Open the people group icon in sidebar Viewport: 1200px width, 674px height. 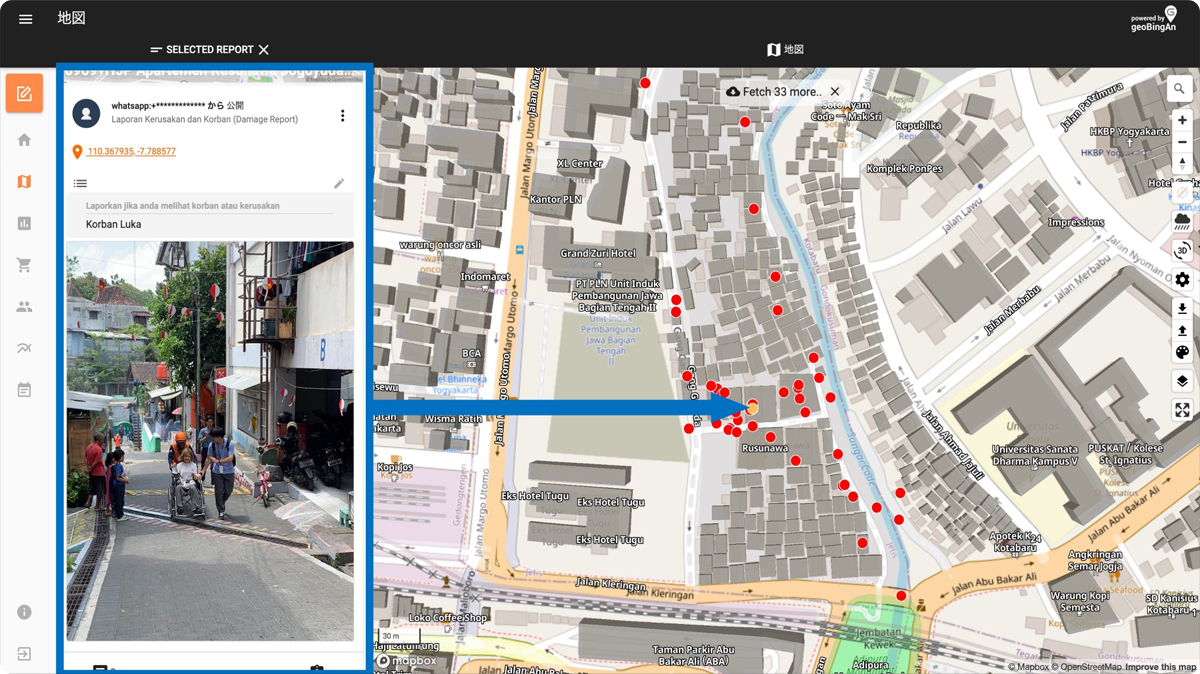pos(24,307)
